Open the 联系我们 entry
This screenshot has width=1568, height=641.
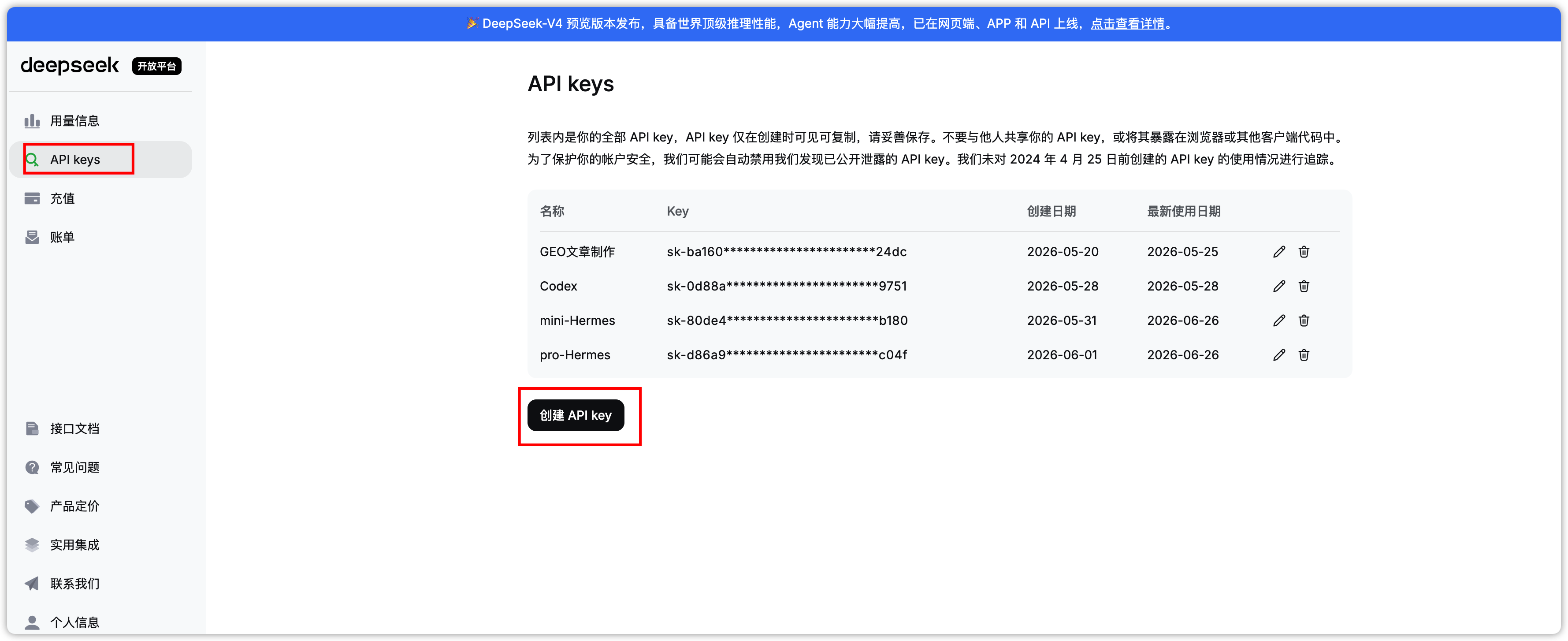tap(101, 583)
